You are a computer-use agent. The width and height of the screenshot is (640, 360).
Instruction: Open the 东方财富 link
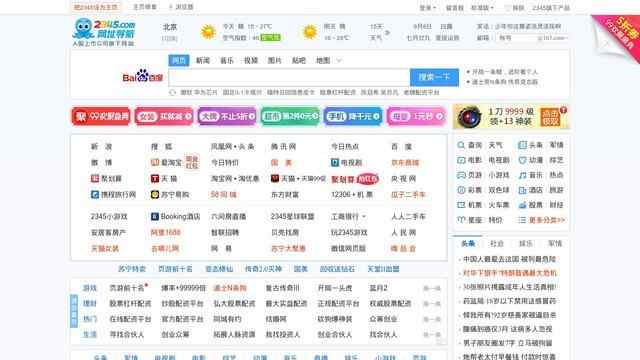click(x=285, y=195)
